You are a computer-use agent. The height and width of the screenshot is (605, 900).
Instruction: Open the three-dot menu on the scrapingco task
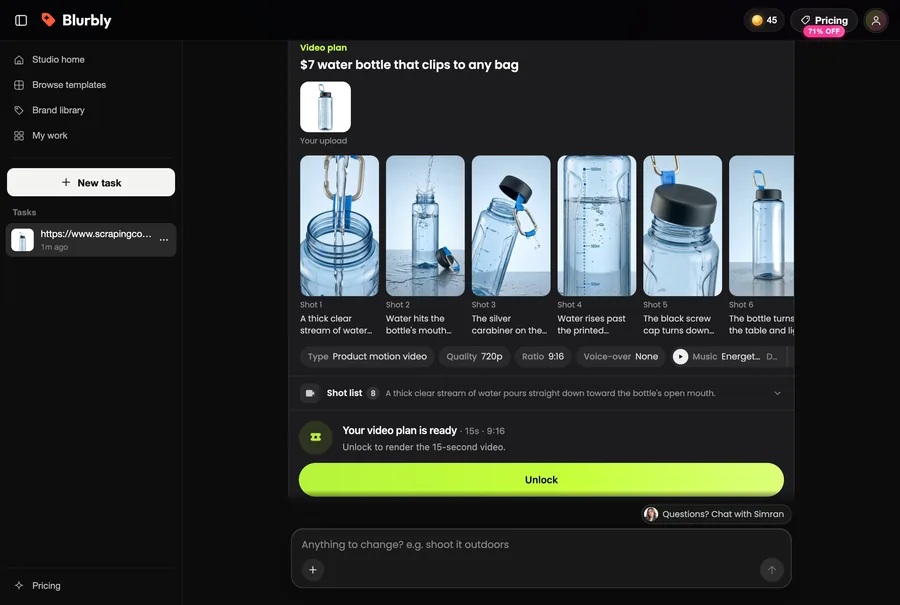click(x=164, y=239)
